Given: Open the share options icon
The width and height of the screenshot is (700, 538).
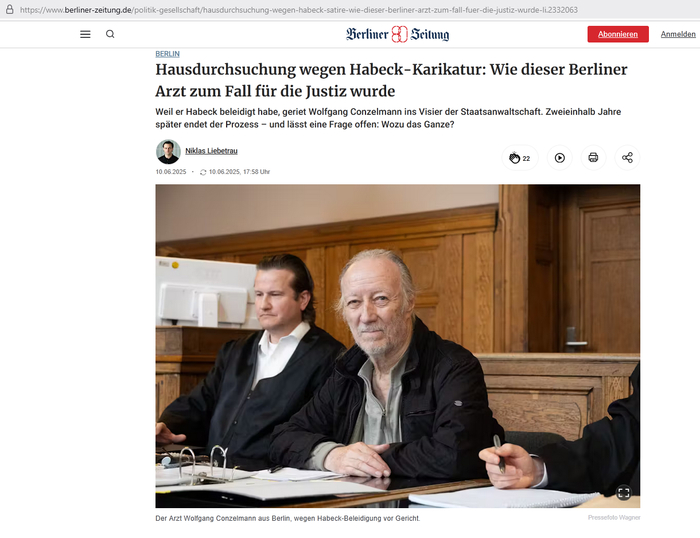Looking at the screenshot, I should tap(627, 158).
